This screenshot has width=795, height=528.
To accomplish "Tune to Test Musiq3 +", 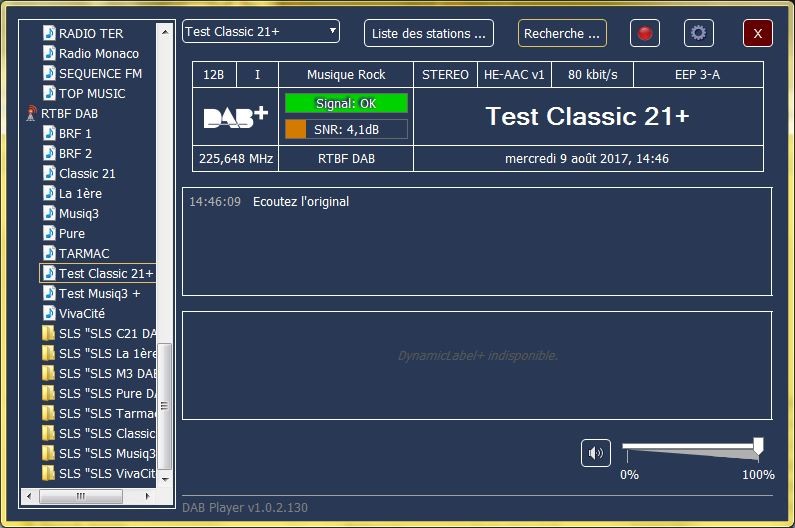I will (92, 293).
